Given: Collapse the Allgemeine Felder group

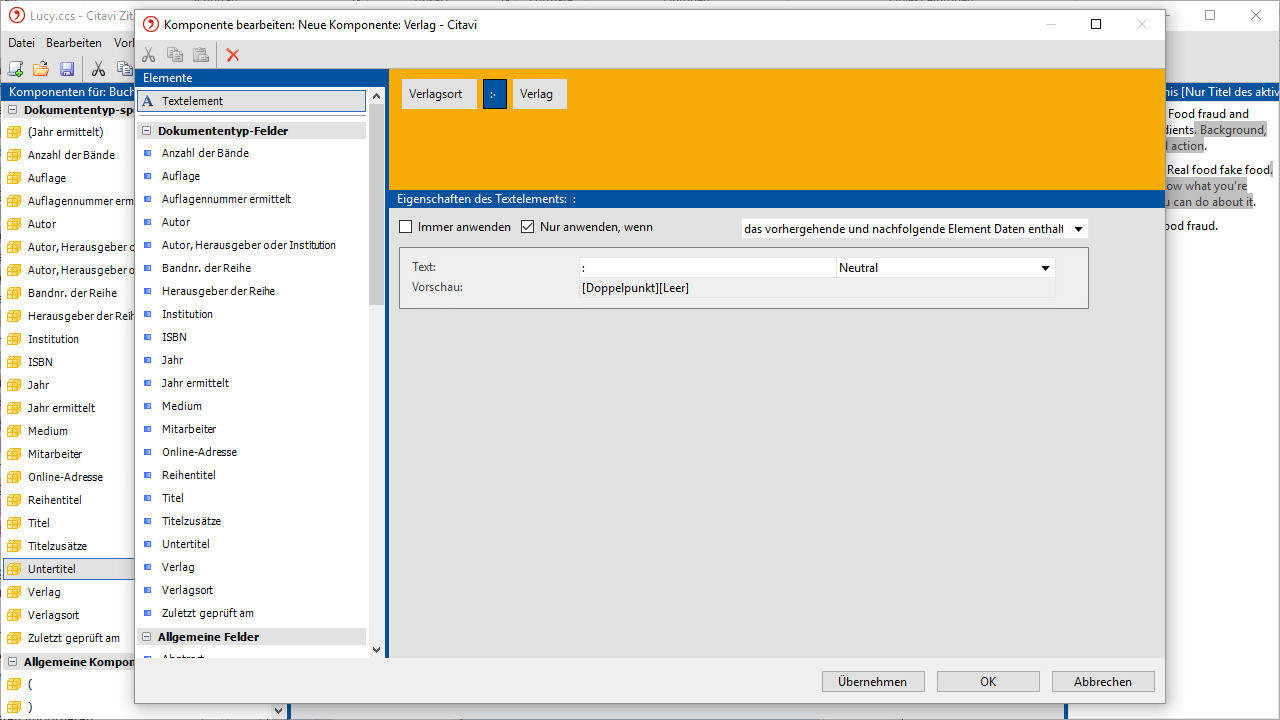Looking at the screenshot, I should (x=146, y=637).
